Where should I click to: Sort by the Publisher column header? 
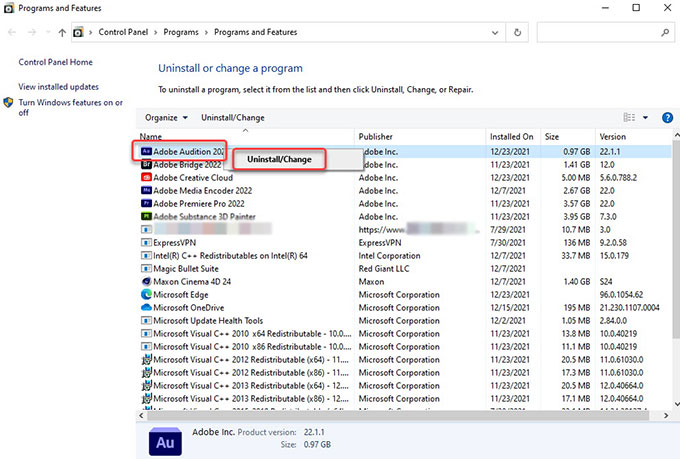pyautogui.click(x=420, y=136)
